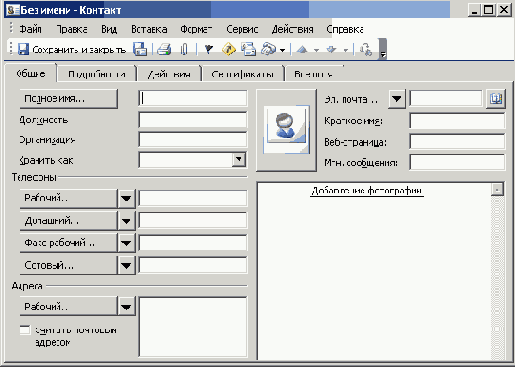Open dropdown arrow next to Домашний phone

[126, 221]
